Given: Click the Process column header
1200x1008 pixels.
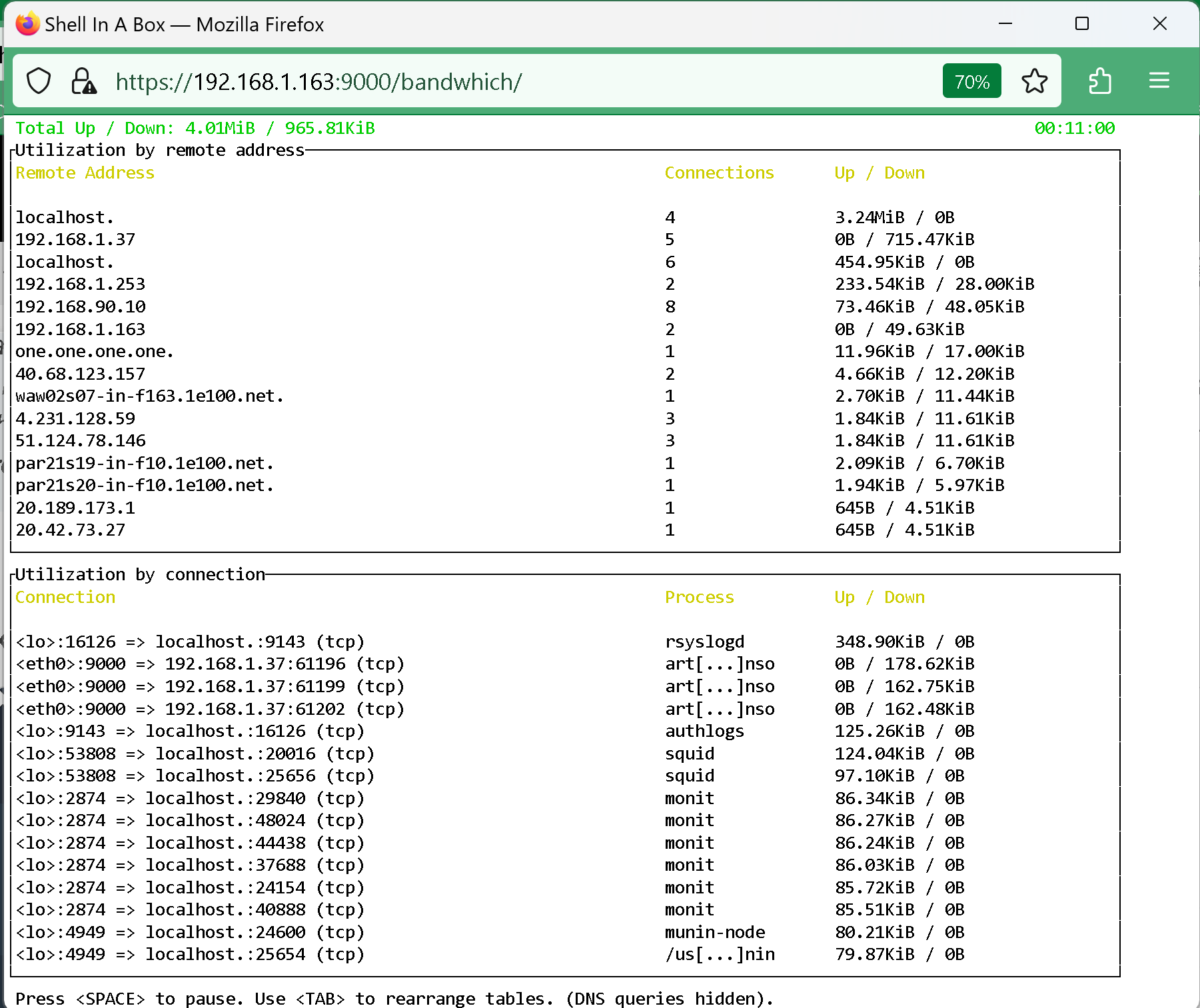Looking at the screenshot, I should 699,597.
